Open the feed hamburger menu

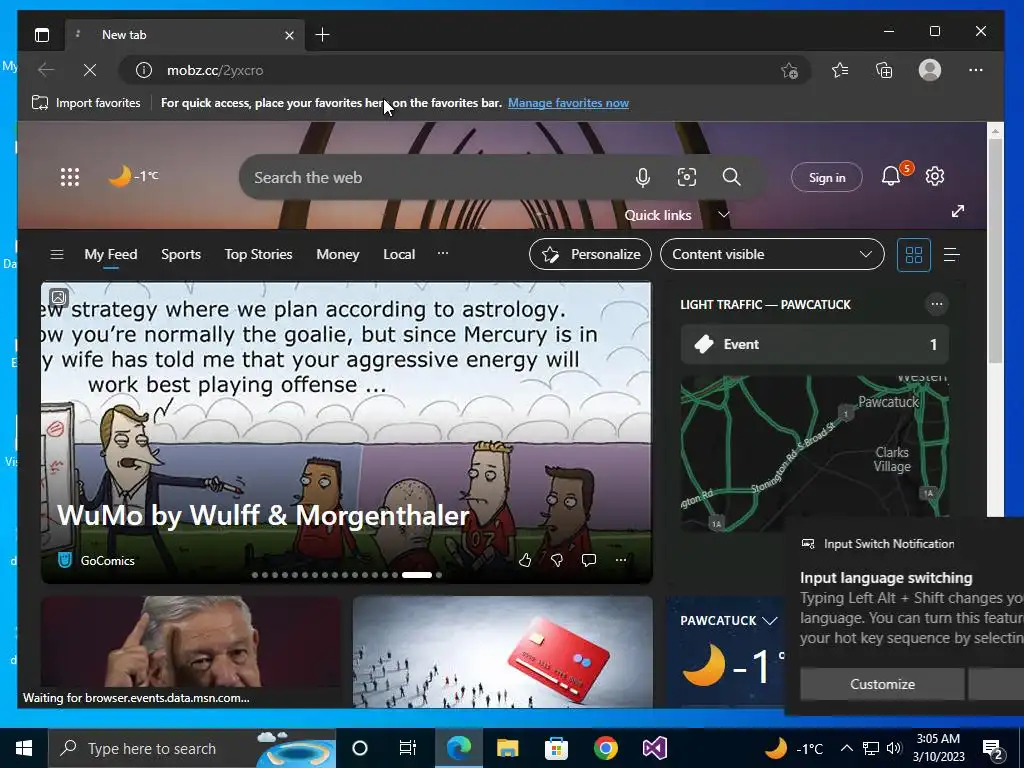pos(57,254)
